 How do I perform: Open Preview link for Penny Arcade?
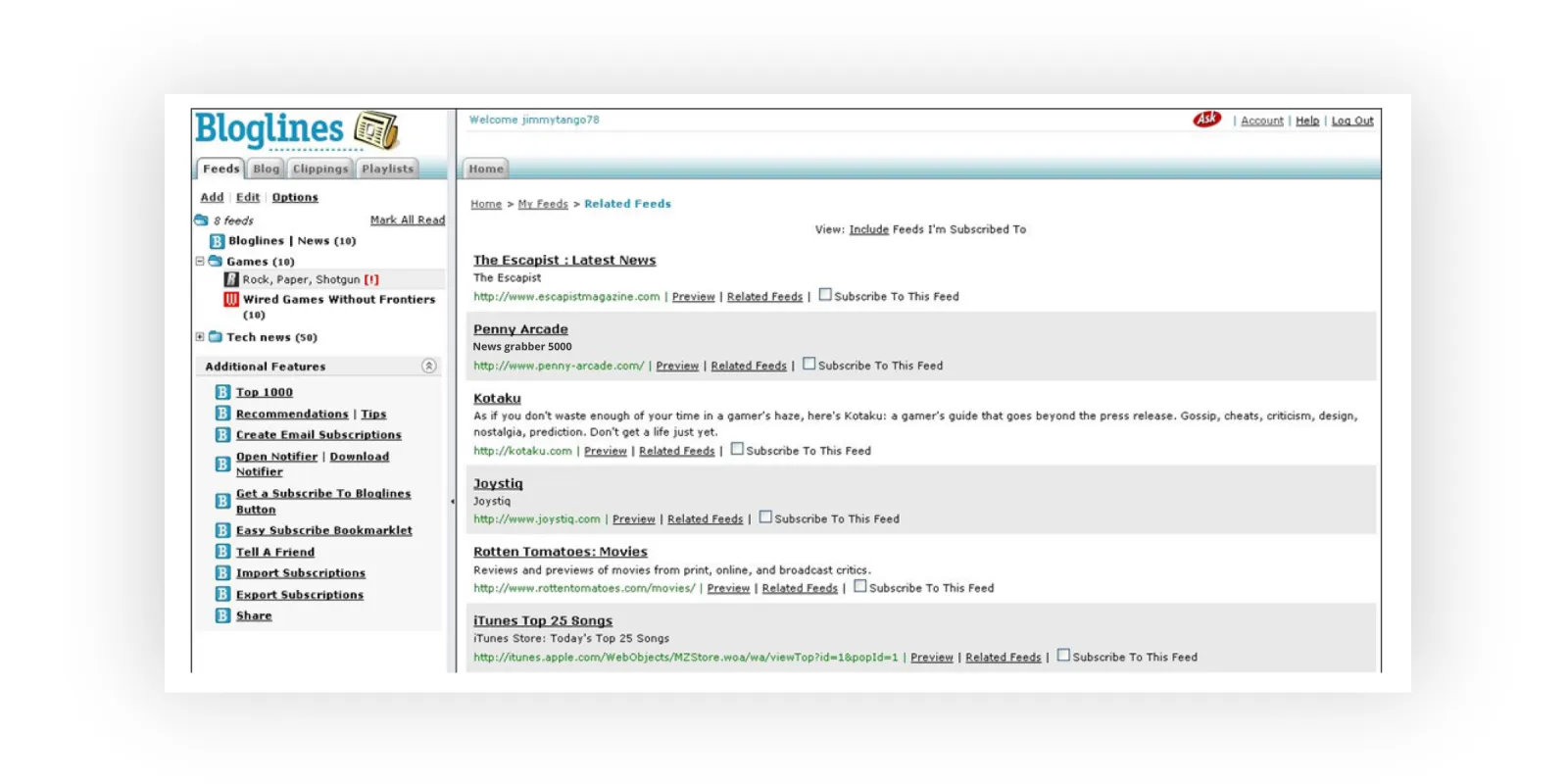click(677, 366)
